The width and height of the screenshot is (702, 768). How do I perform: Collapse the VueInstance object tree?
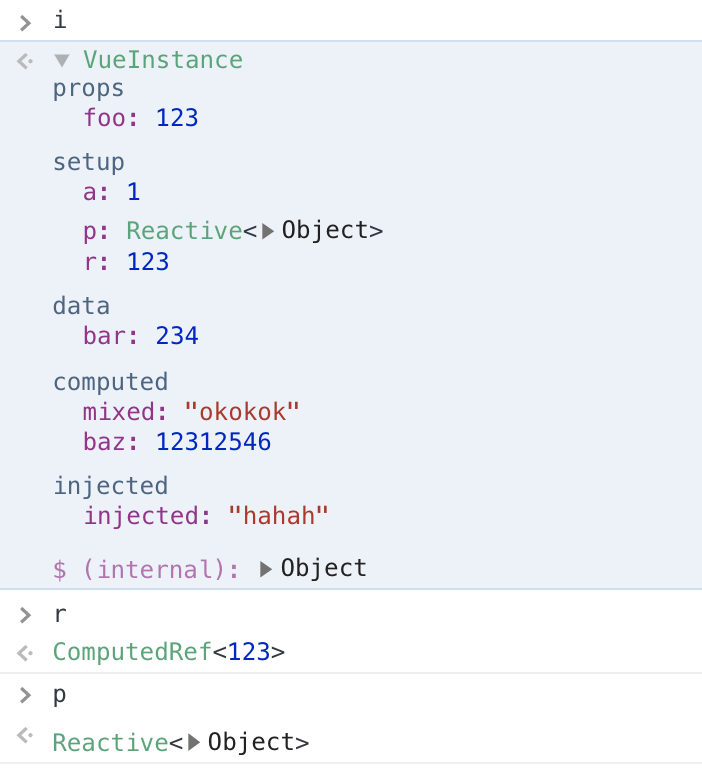(x=62, y=60)
